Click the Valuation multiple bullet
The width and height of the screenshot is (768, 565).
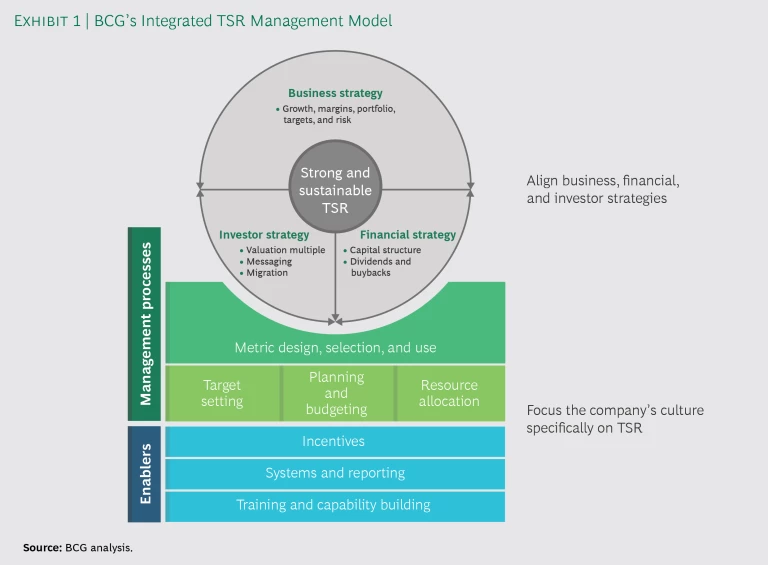[x=282, y=250]
